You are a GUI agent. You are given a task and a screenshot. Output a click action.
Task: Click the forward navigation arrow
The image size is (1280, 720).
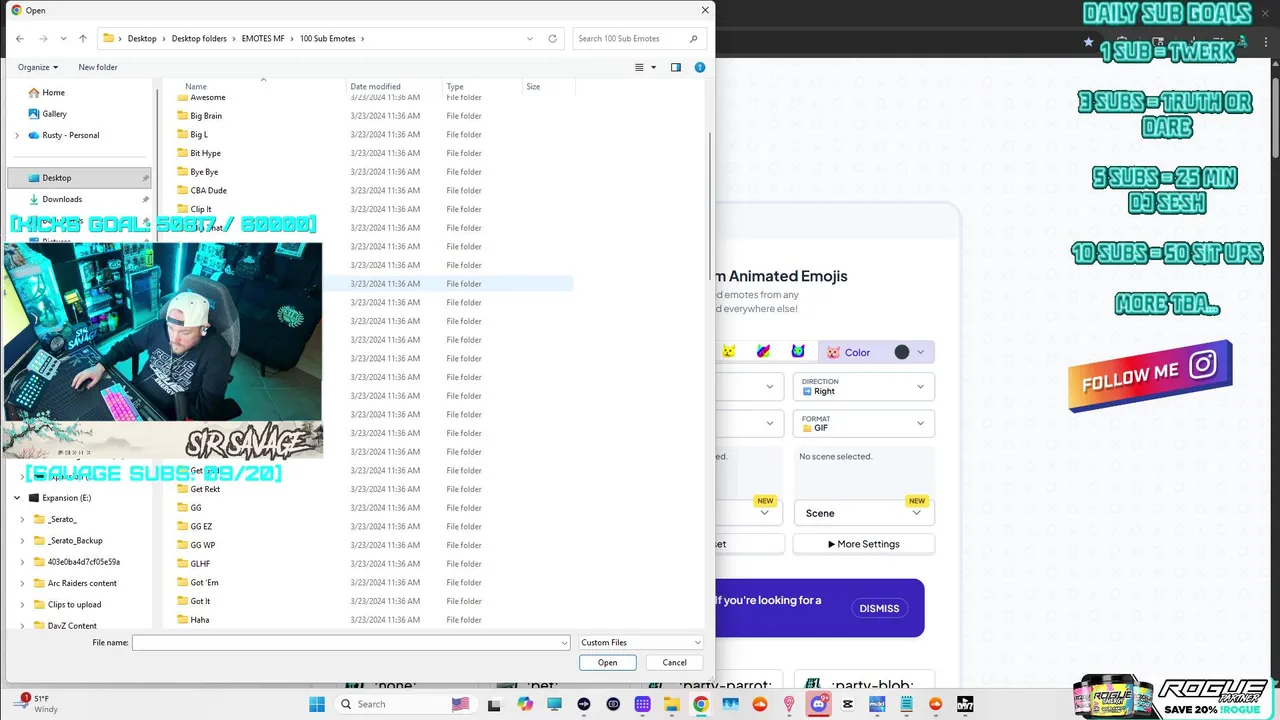[42, 39]
